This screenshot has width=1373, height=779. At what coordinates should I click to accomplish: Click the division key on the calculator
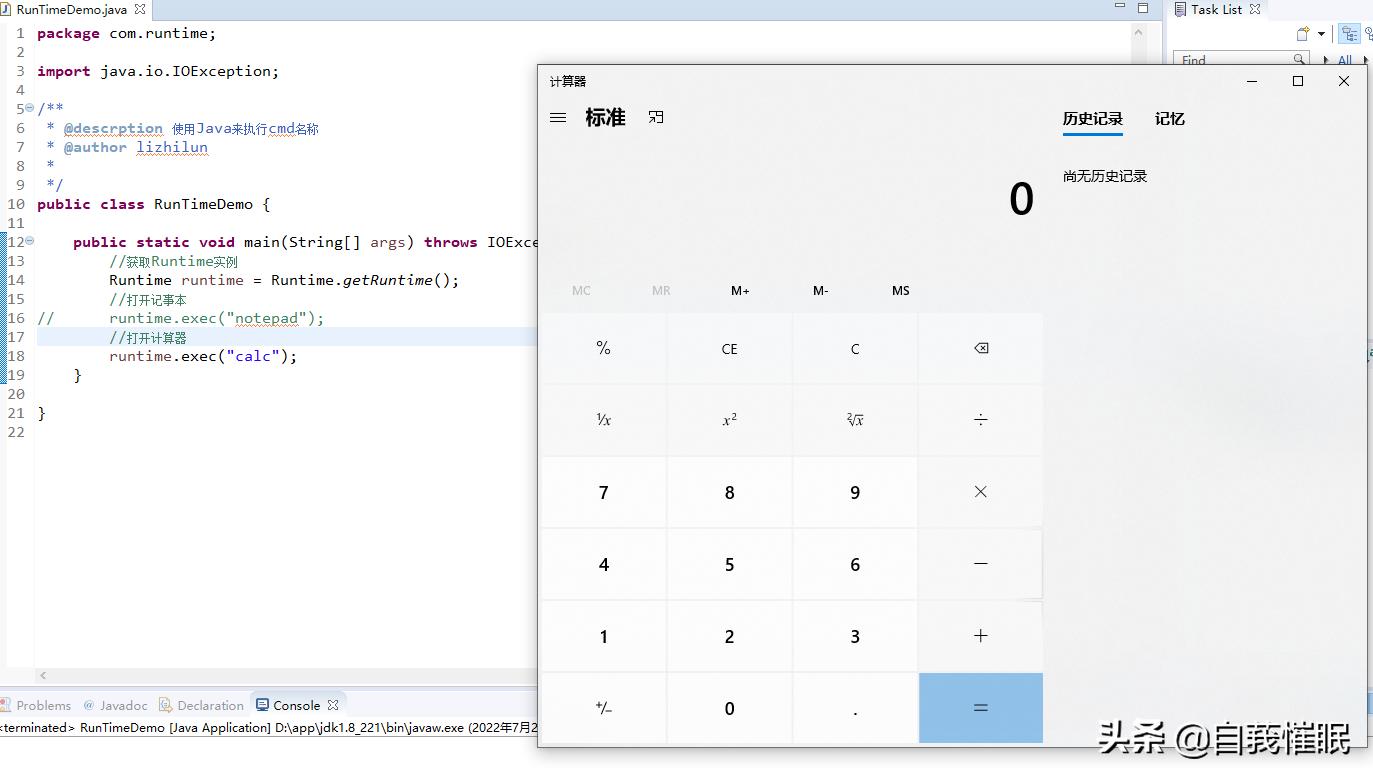(980, 420)
